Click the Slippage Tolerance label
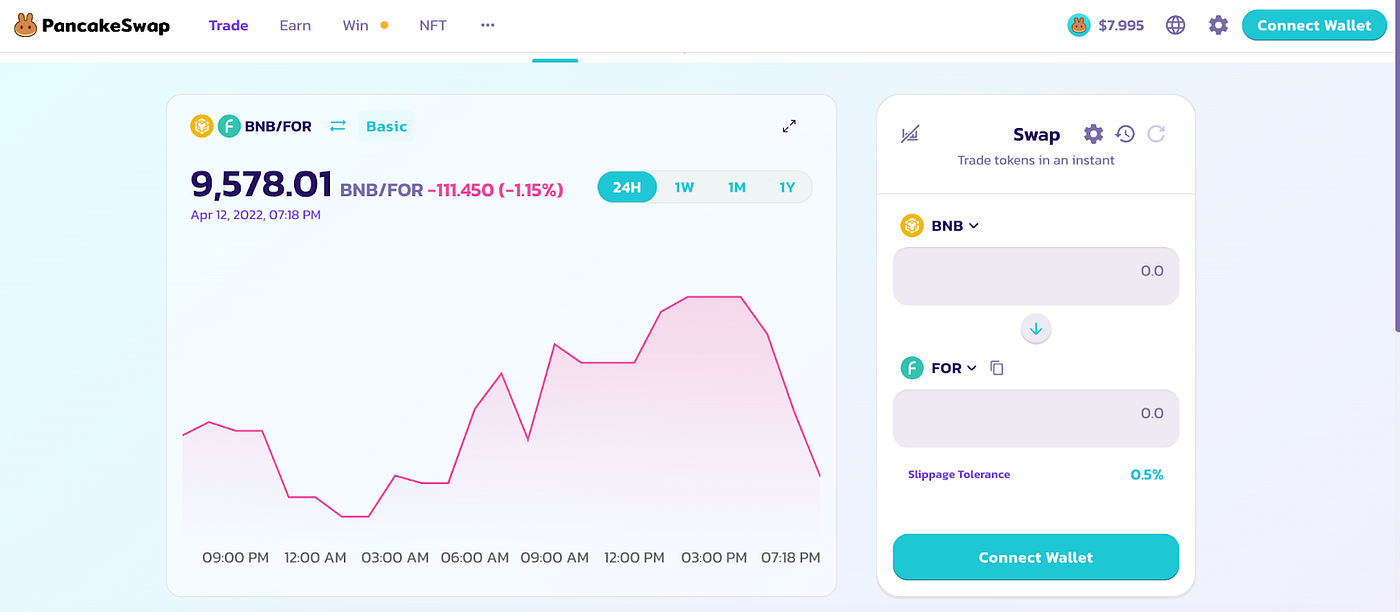This screenshot has height=612, width=1400. [959, 475]
